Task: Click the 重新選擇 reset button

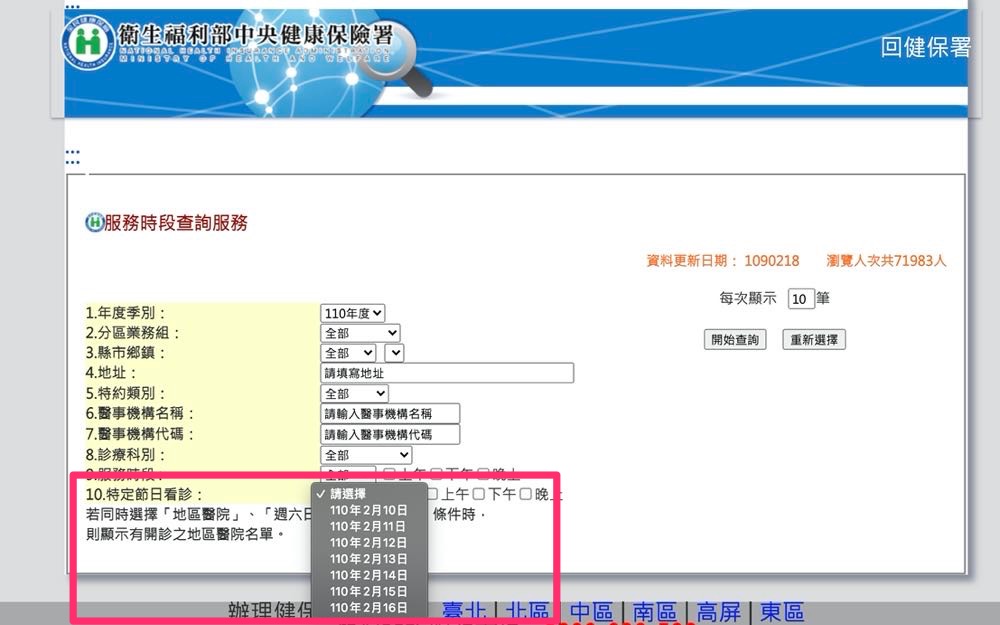Action: coord(814,339)
